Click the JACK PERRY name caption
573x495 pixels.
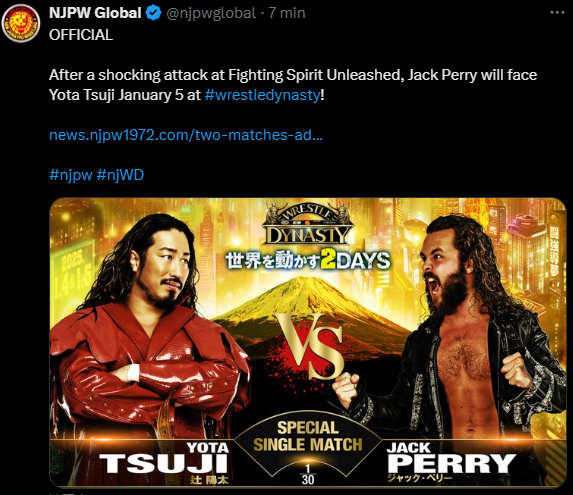click(x=451, y=461)
